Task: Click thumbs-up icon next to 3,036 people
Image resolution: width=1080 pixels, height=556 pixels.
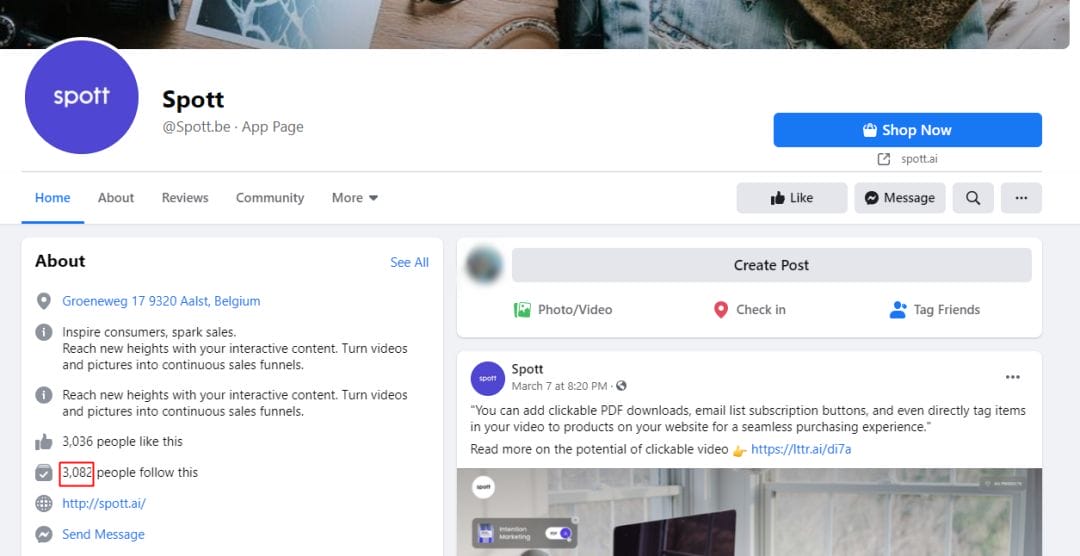Action: (43, 442)
